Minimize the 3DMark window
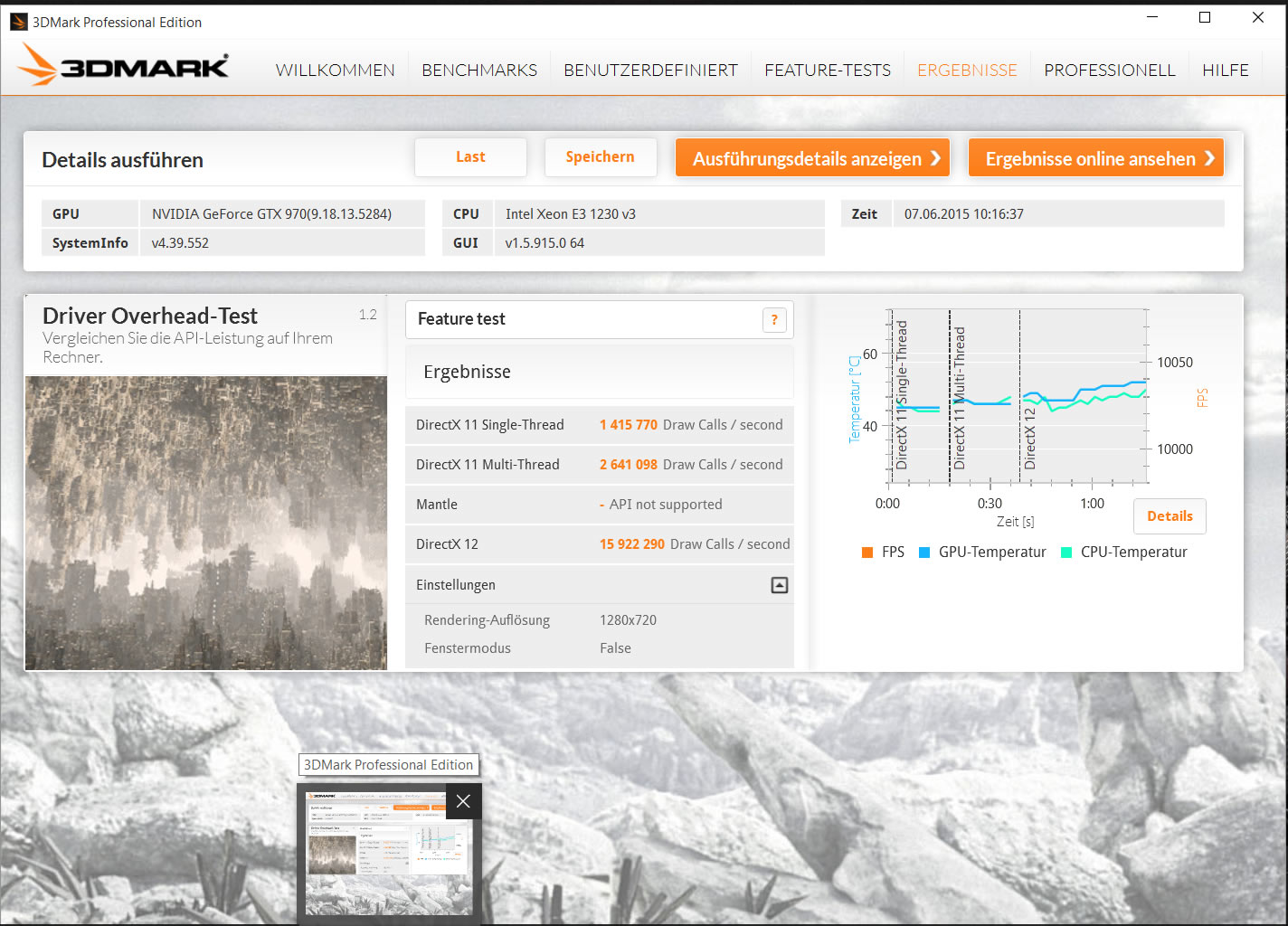 tap(1152, 17)
